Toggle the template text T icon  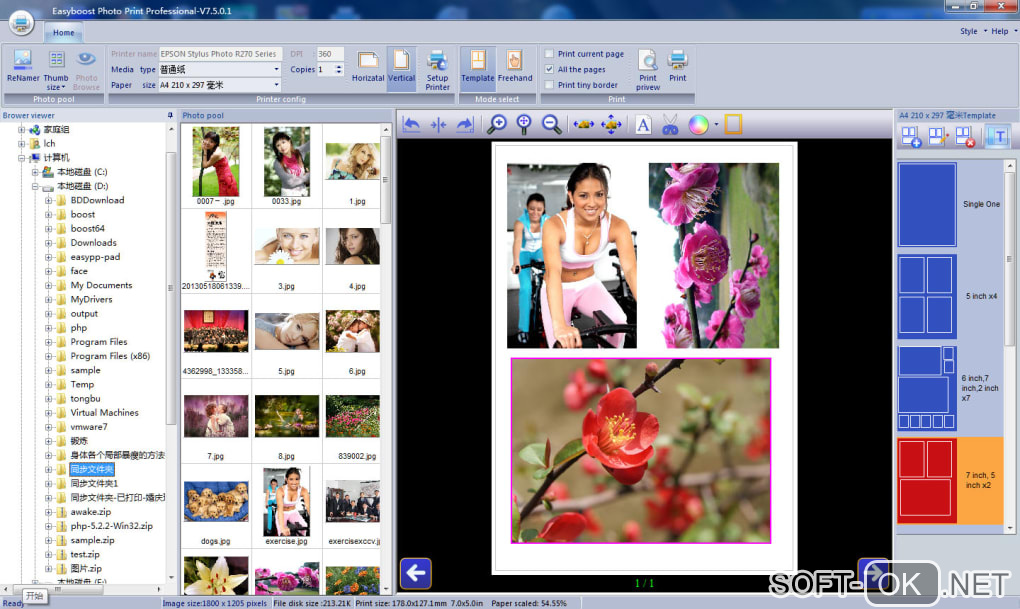[x=999, y=137]
